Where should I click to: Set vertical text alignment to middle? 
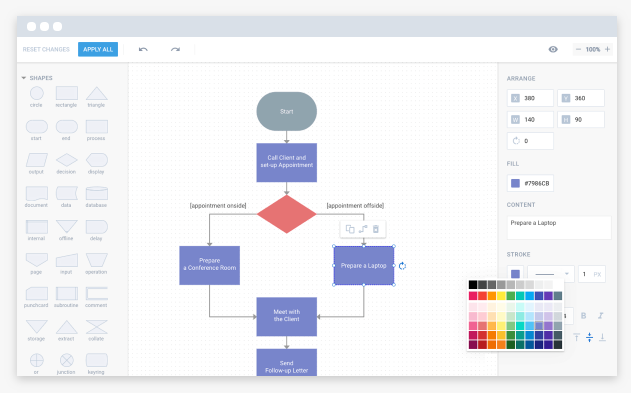(590, 337)
